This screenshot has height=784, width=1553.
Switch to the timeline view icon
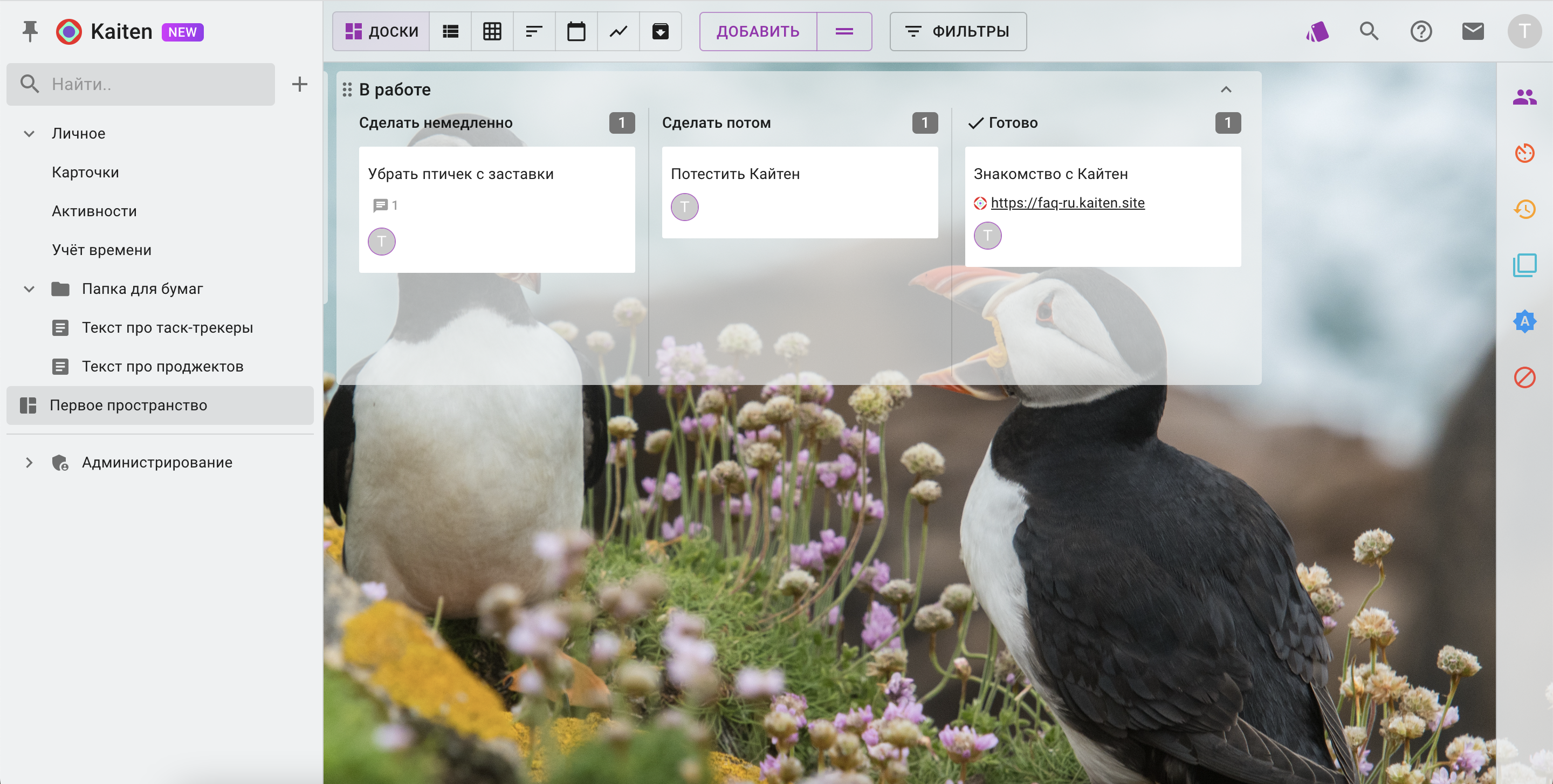pos(534,31)
